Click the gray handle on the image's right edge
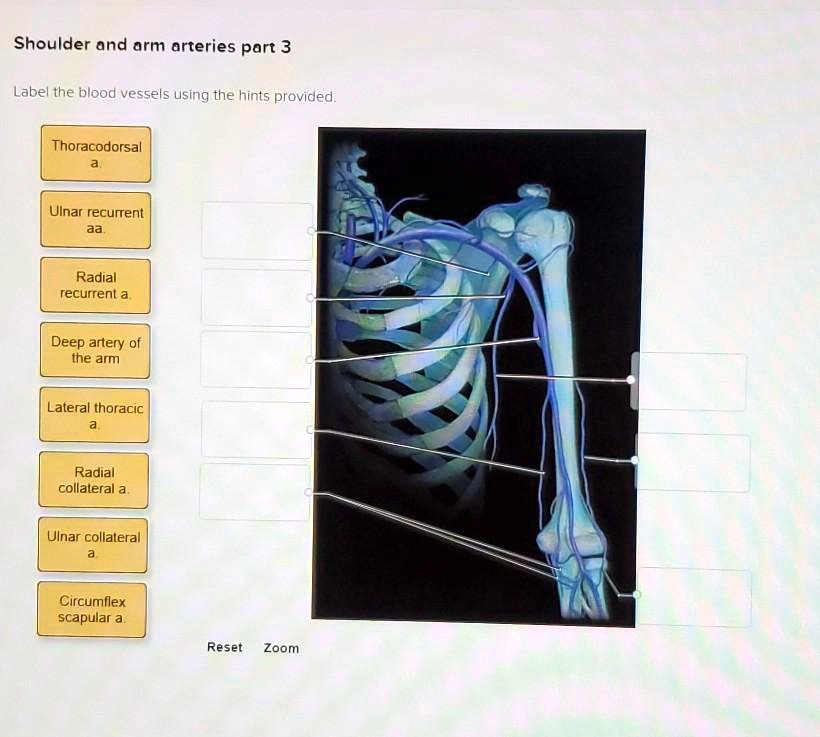Viewport: 820px width, 737px height. [x=634, y=380]
